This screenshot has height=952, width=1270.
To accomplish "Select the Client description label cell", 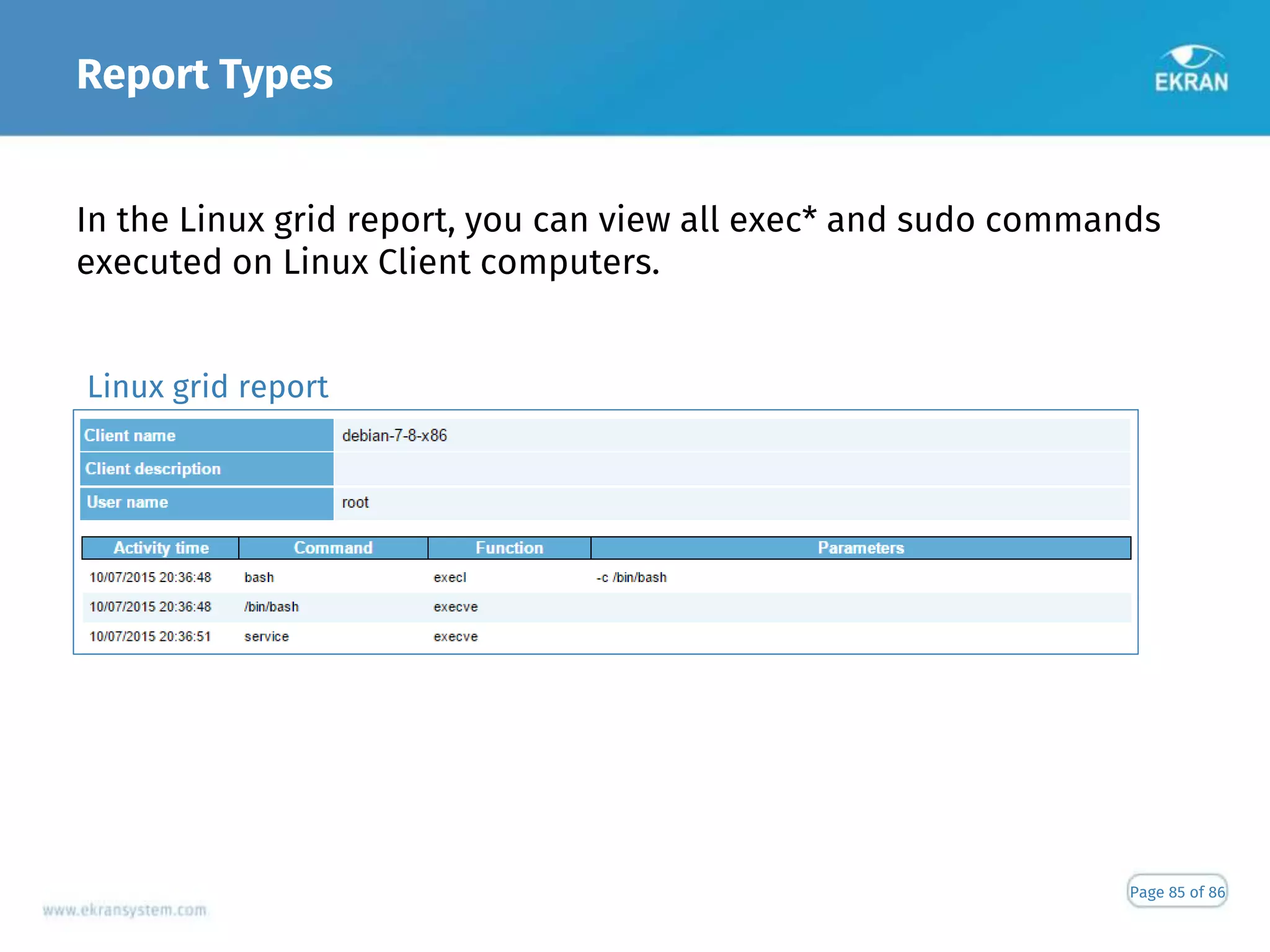I will [206, 469].
